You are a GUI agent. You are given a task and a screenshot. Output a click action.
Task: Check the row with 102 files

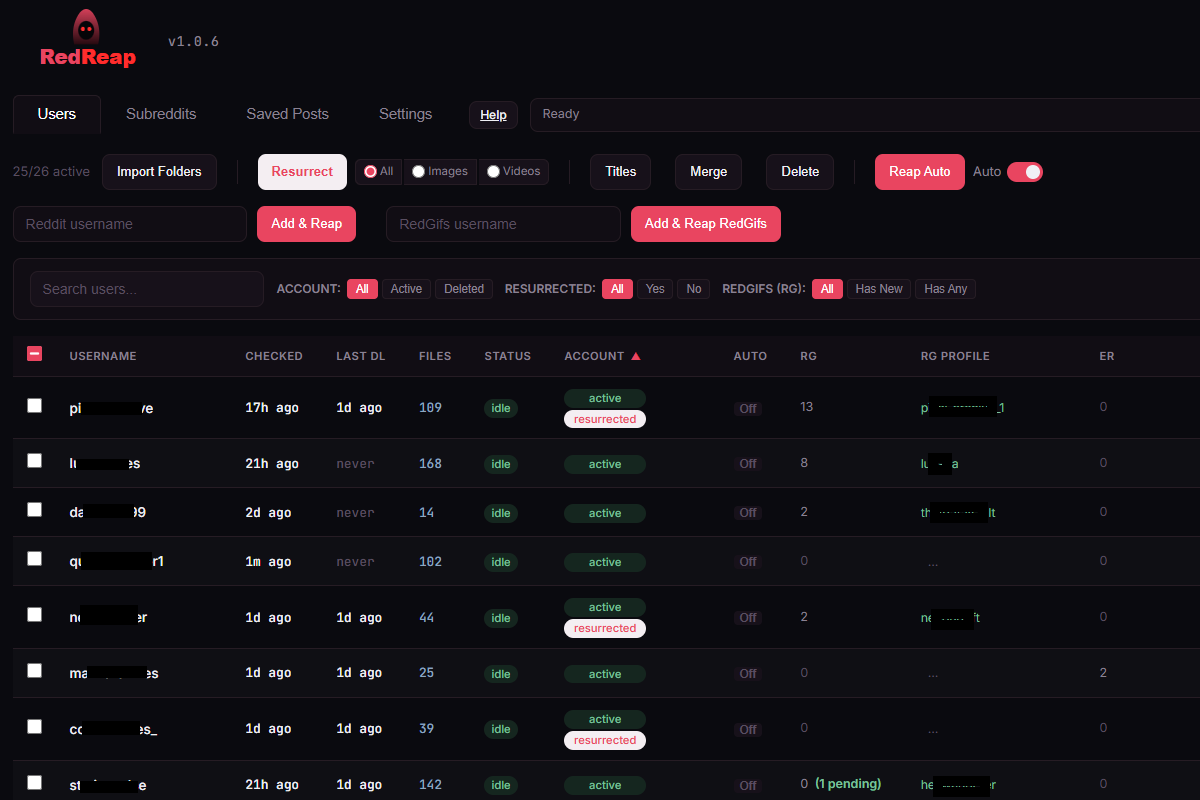pyautogui.click(x=35, y=559)
